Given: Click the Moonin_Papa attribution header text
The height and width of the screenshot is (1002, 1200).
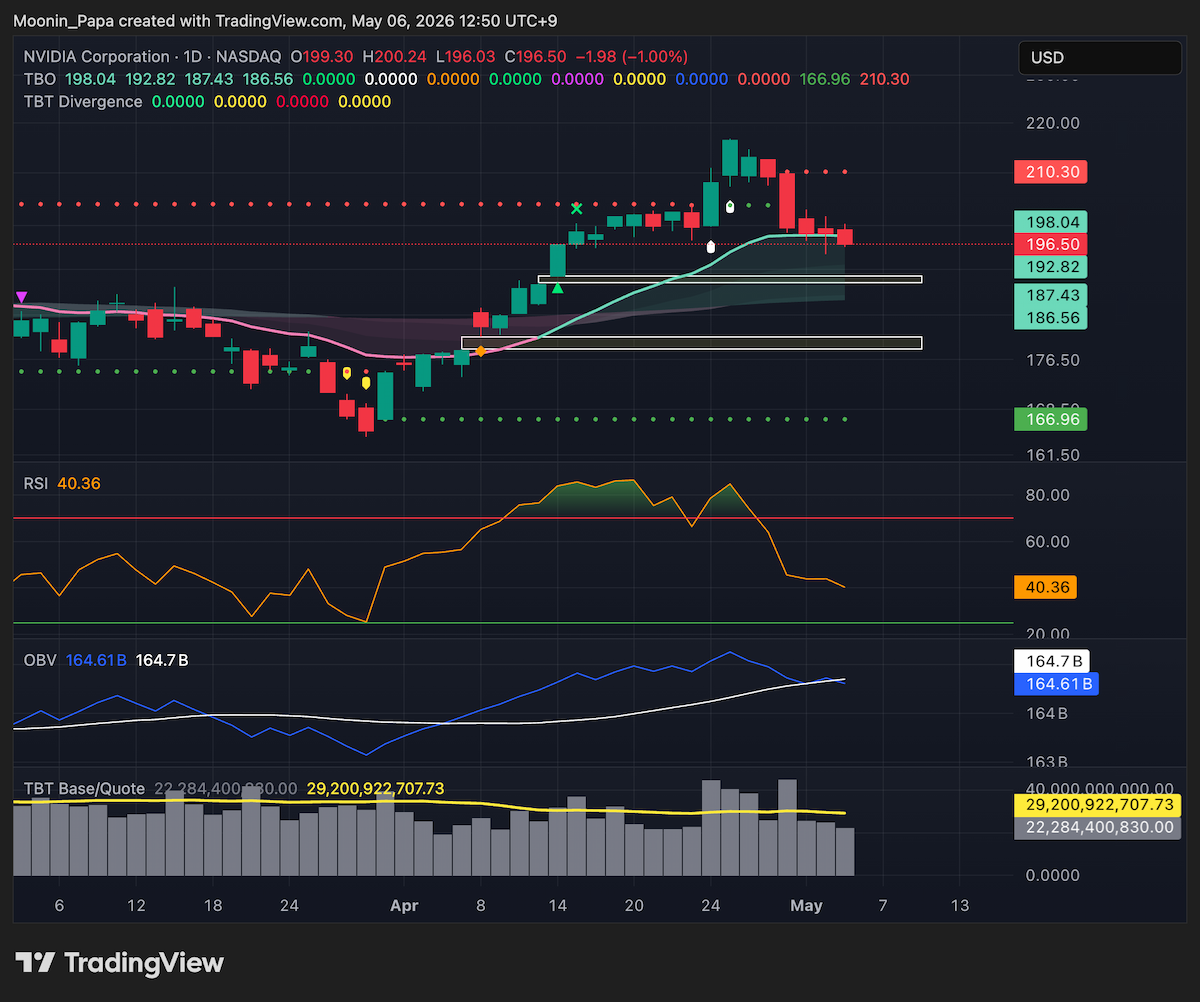Looking at the screenshot, I should pos(285,20).
